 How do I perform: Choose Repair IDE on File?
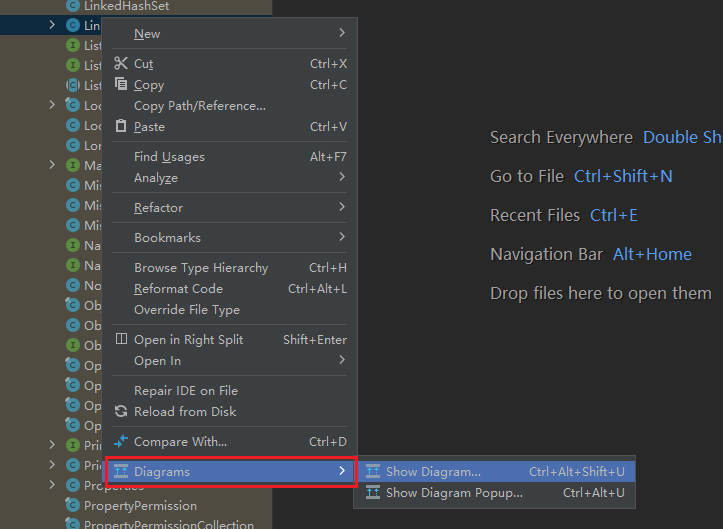click(x=185, y=391)
